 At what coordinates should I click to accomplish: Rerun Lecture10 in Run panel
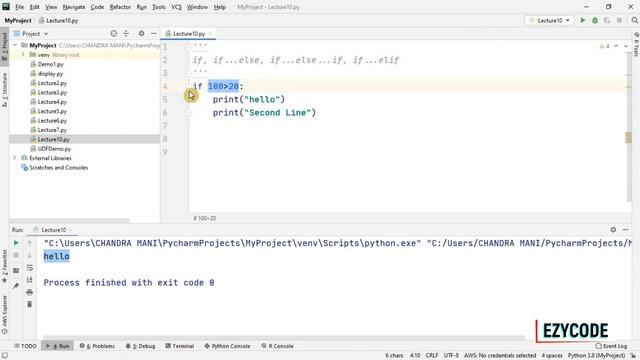[16, 243]
